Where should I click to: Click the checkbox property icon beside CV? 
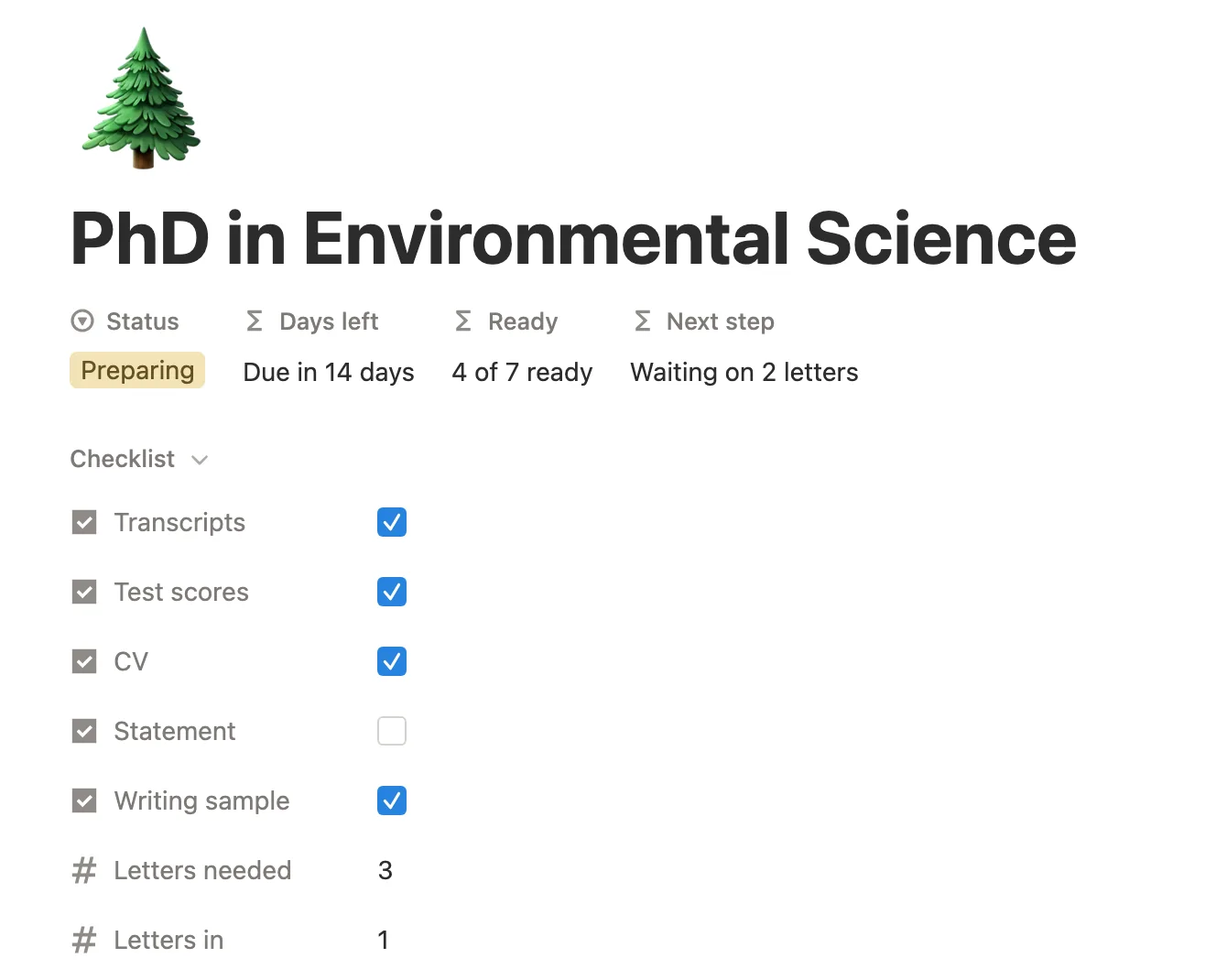click(x=84, y=661)
